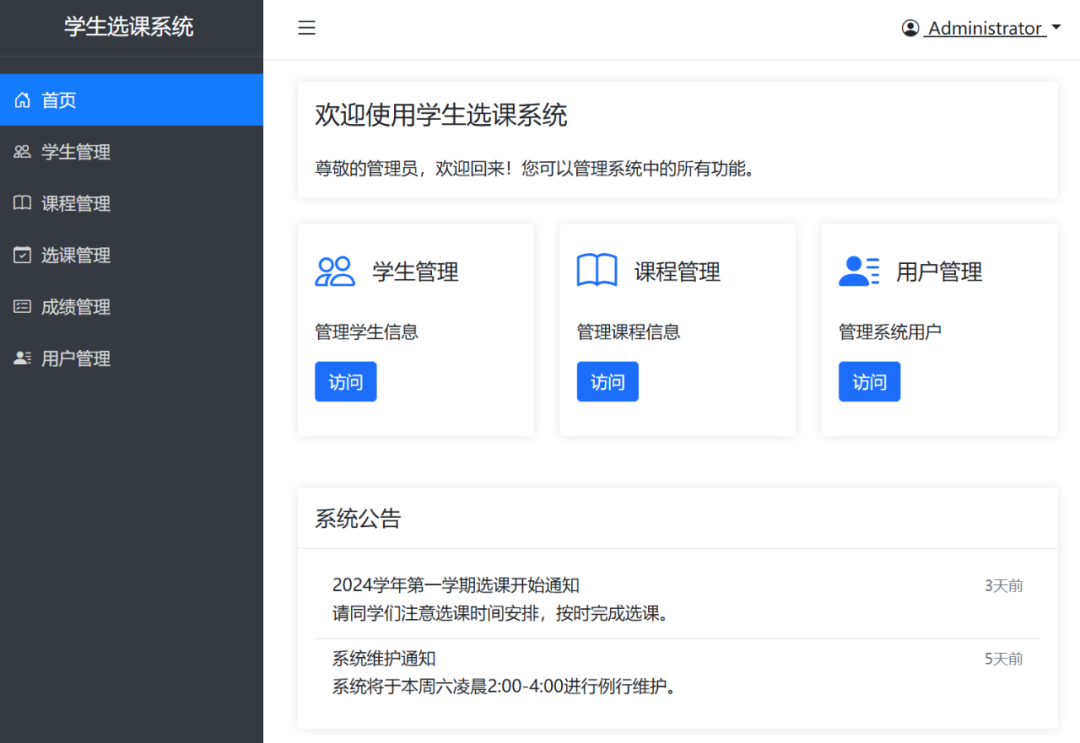
Task: Click the hamburger menu icon in top bar
Action: 306,28
